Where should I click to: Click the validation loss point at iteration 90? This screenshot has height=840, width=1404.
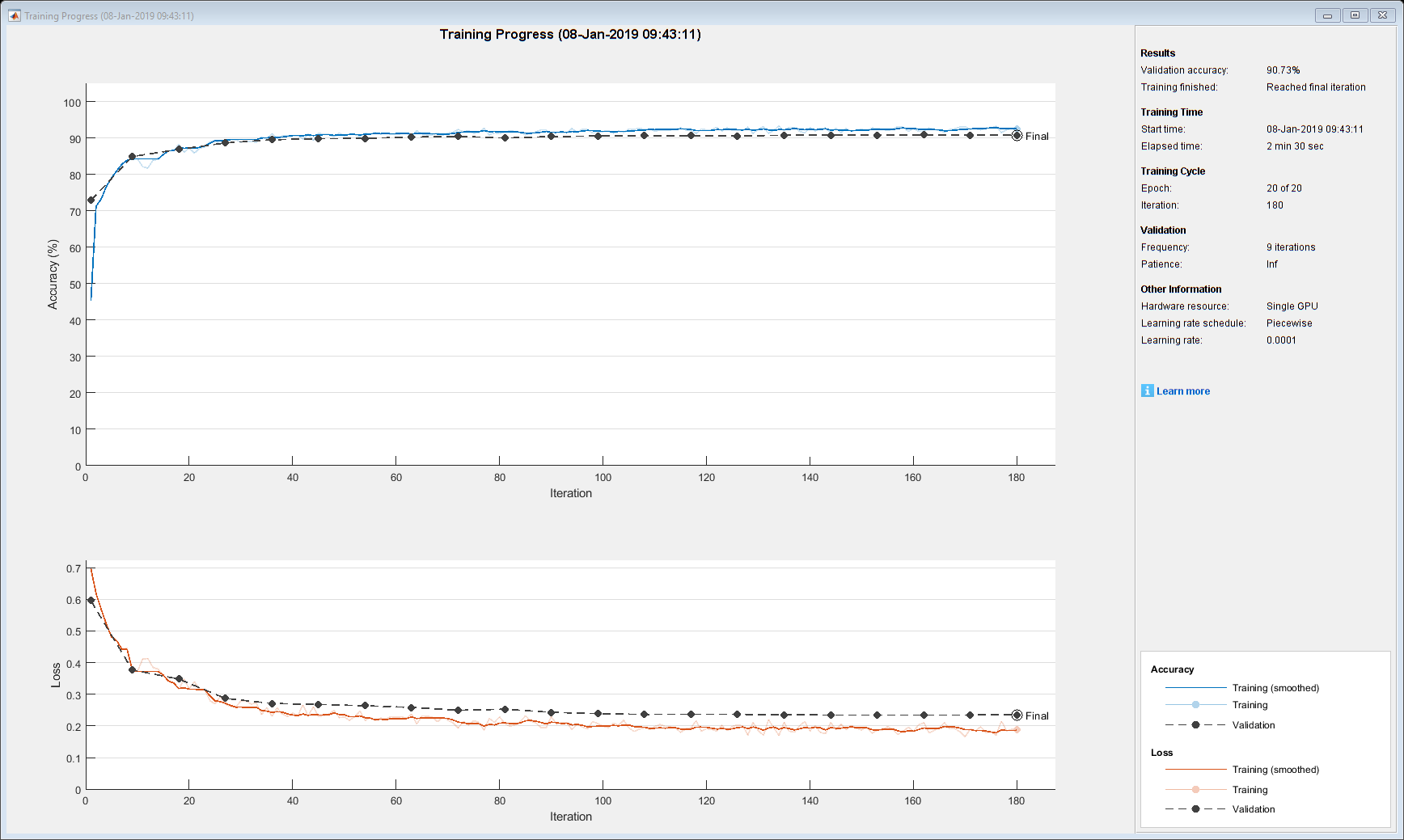pos(552,713)
